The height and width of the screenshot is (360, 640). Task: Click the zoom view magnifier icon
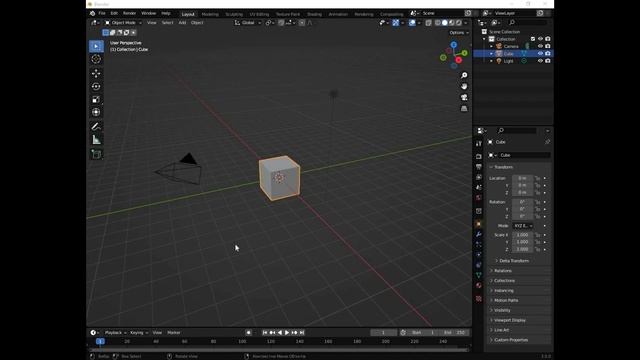[464, 76]
